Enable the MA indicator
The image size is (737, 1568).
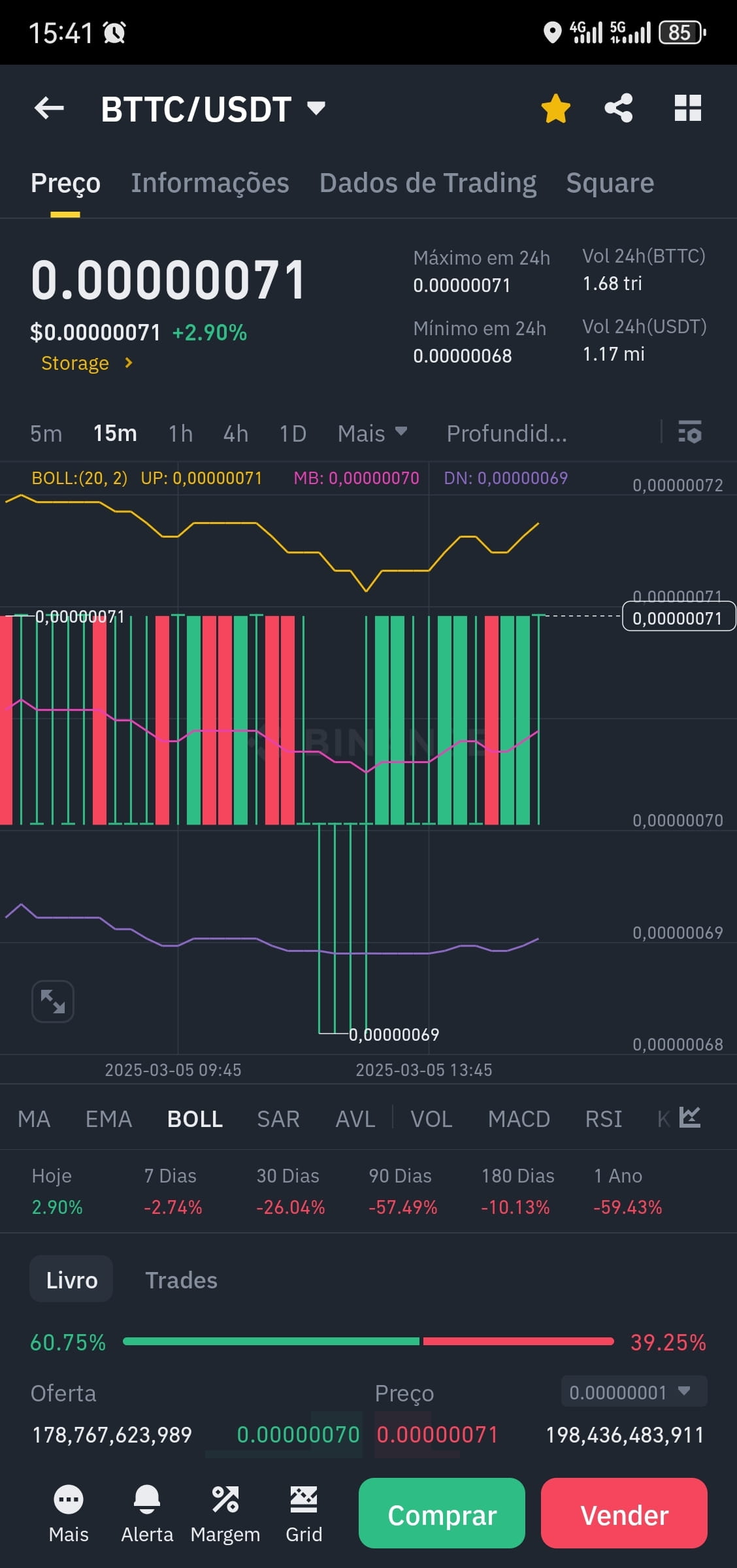coord(34,1119)
